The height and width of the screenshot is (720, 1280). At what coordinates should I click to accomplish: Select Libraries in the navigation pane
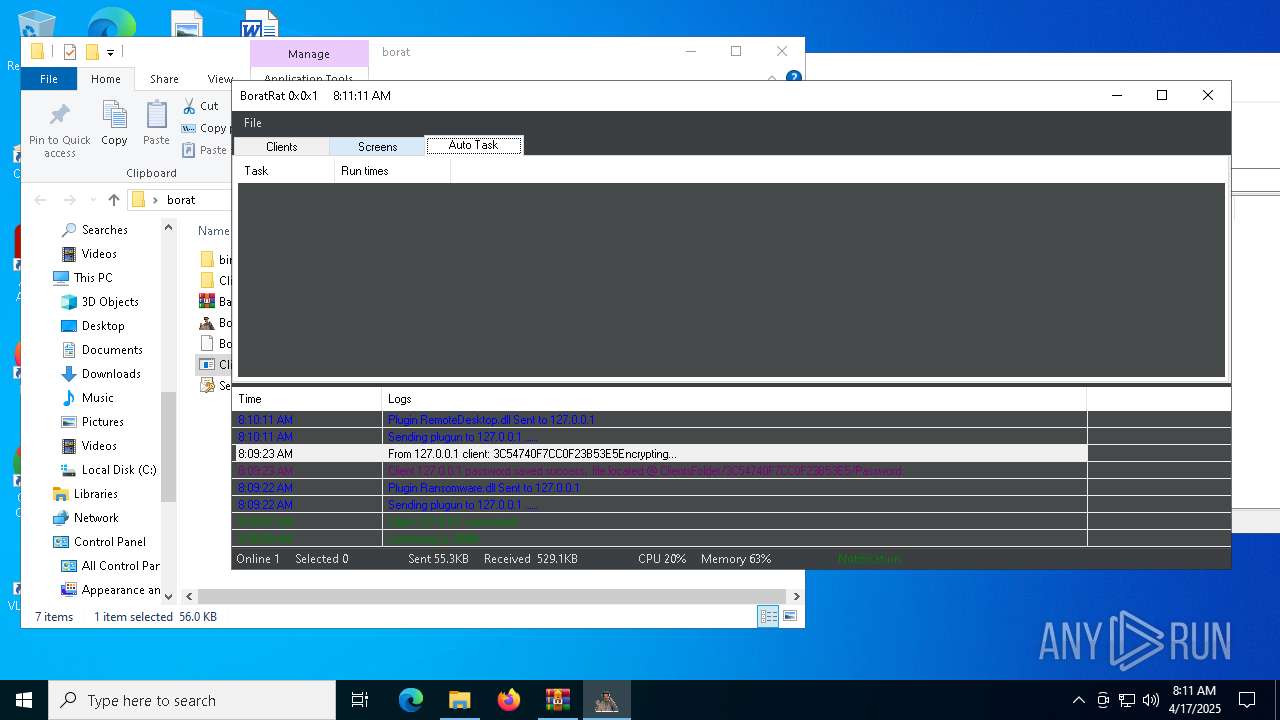pyautogui.click(x=95, y=494)
